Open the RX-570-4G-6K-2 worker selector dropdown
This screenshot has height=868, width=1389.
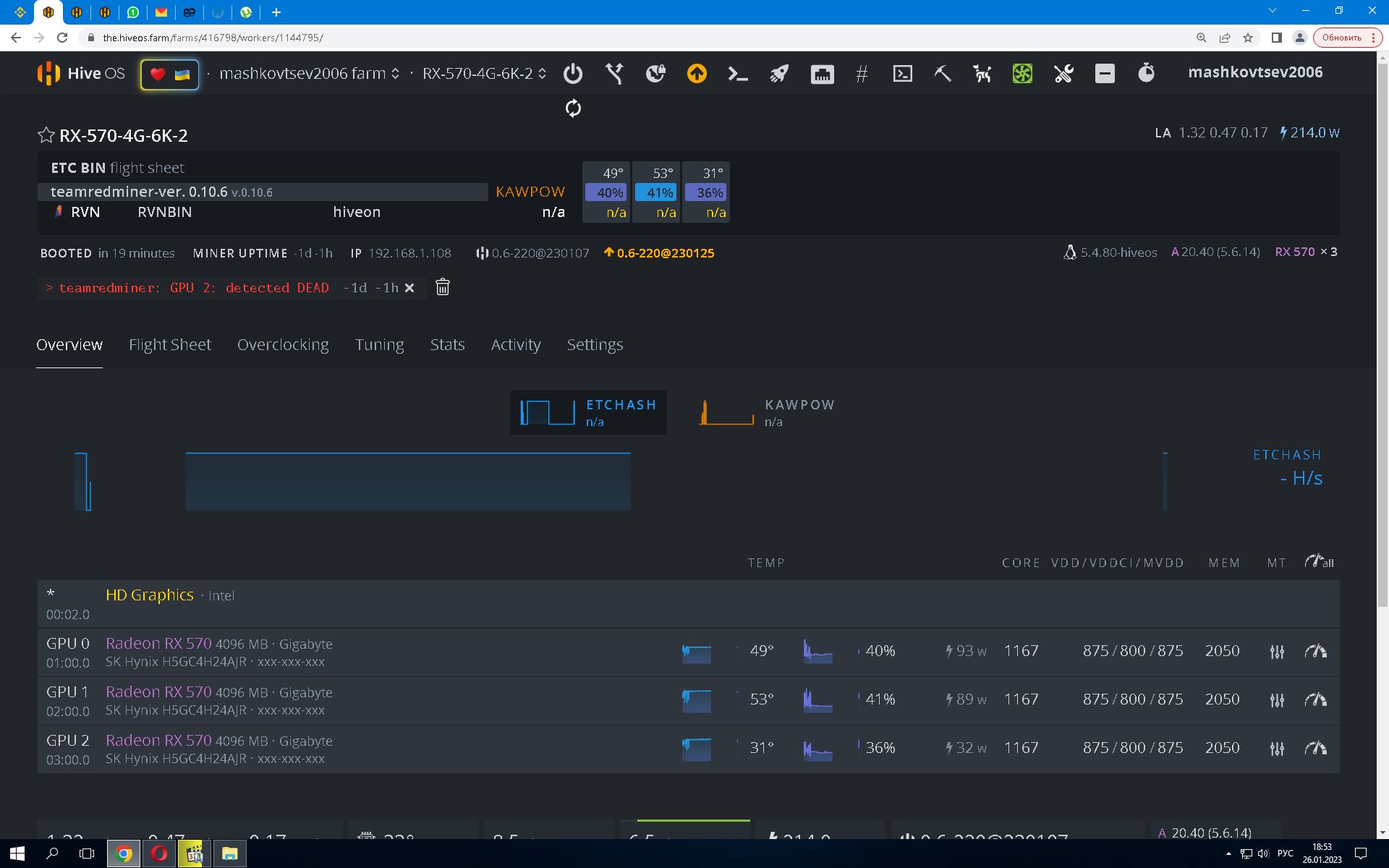pyautogui.click(x=541, y=73)
